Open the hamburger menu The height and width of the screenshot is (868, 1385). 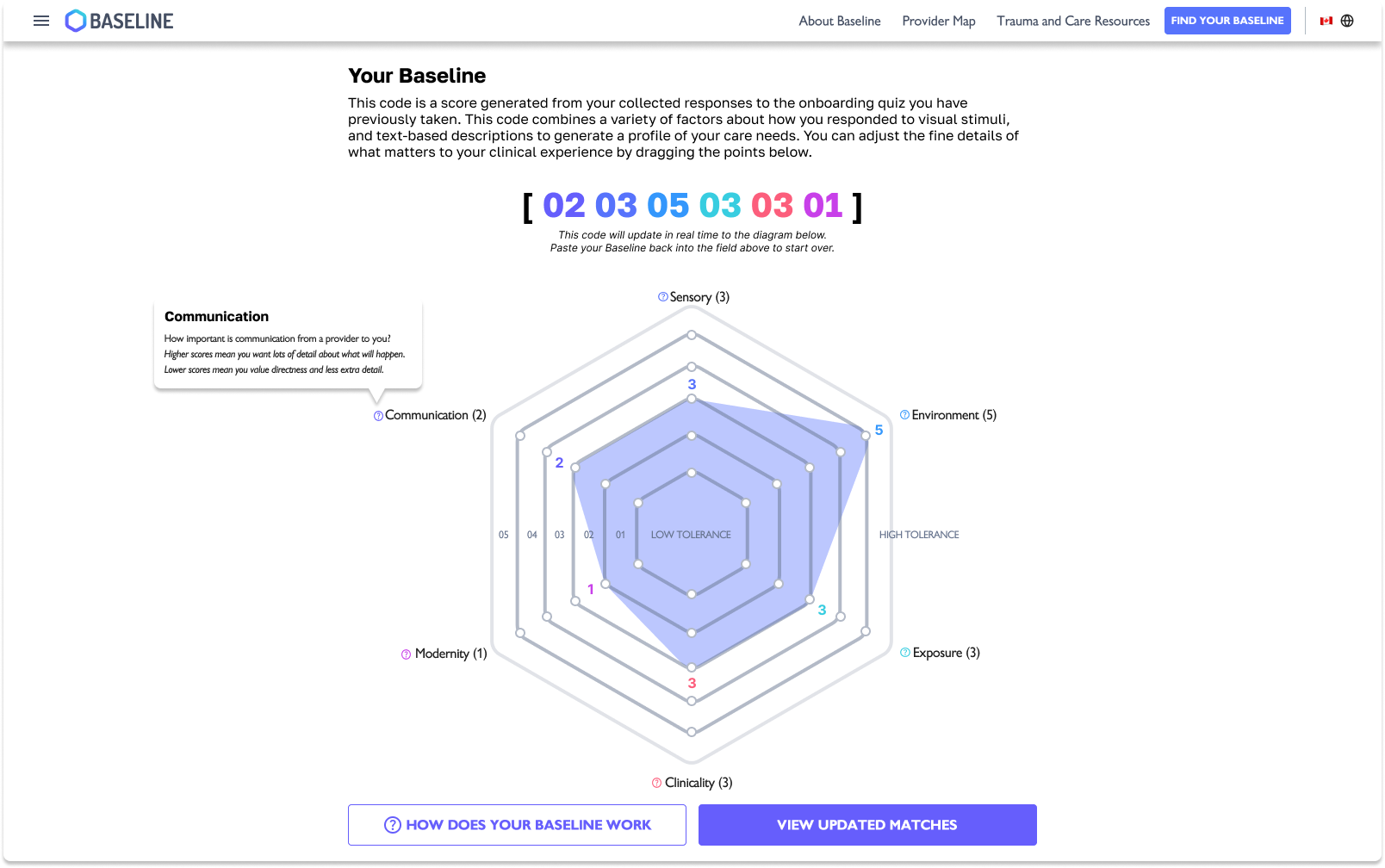click(x=41, y=21)
